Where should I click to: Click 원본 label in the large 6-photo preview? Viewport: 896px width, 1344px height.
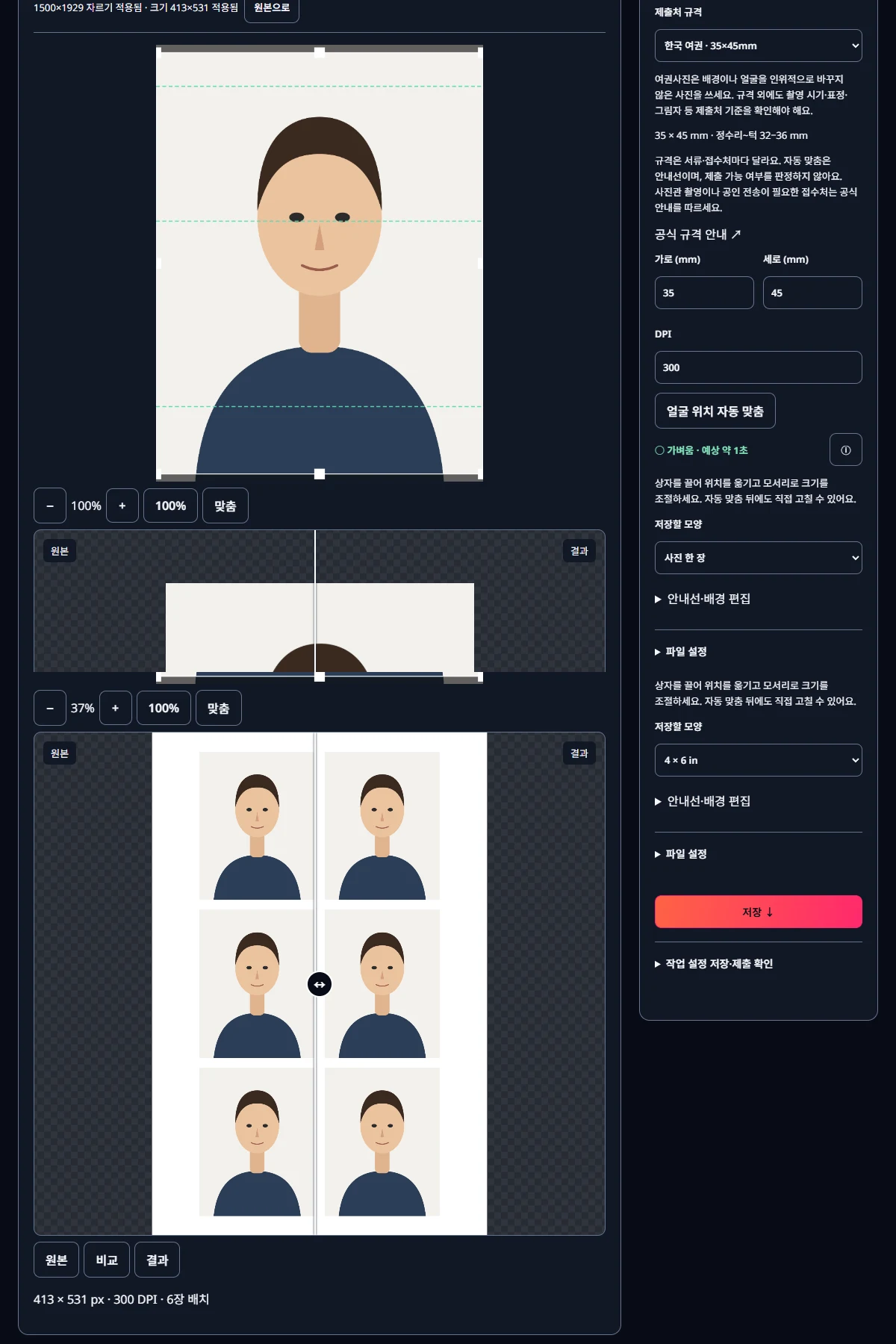(x=60, y=753)
